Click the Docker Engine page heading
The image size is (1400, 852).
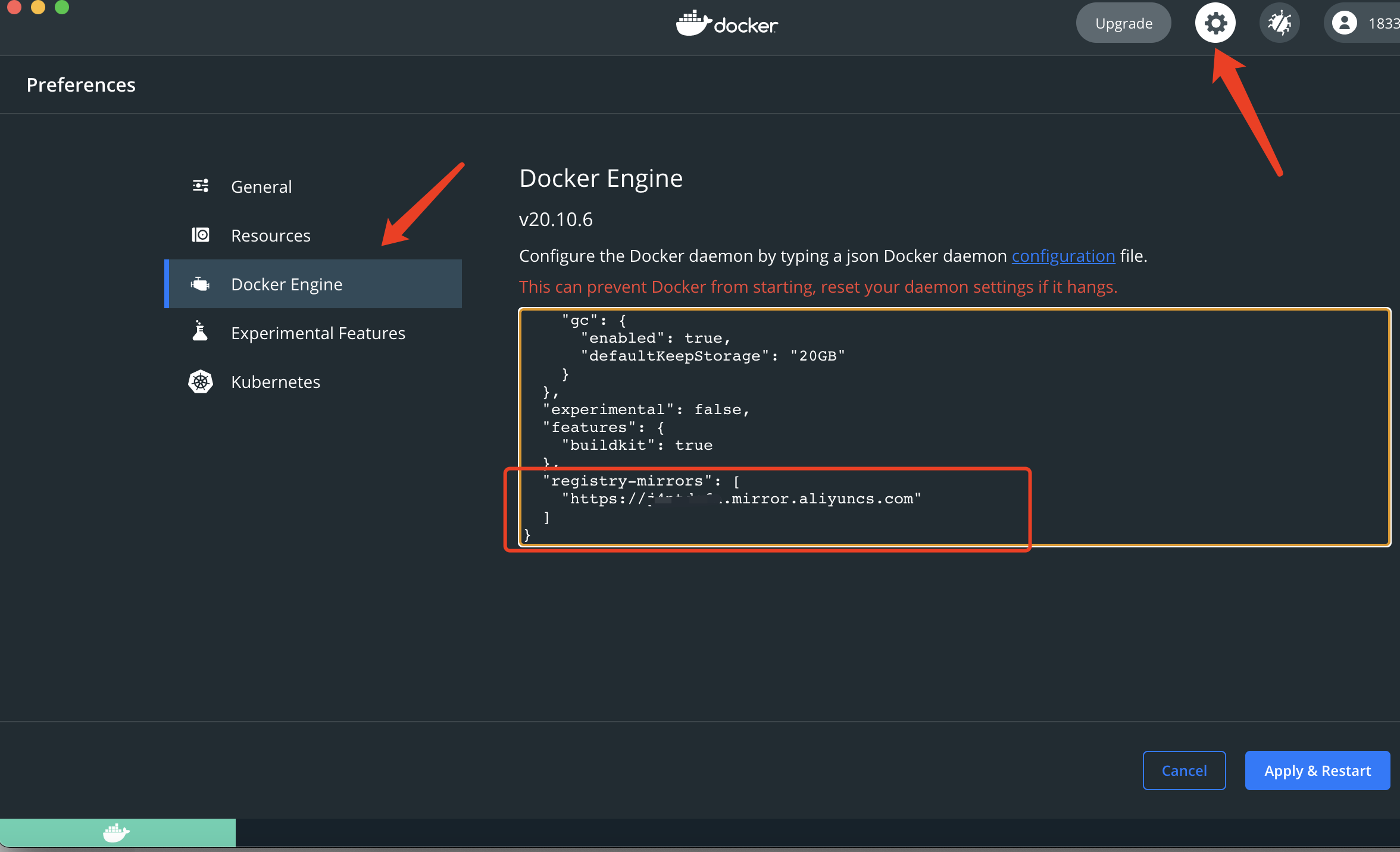pyautogui.click(x=601, y=178)
